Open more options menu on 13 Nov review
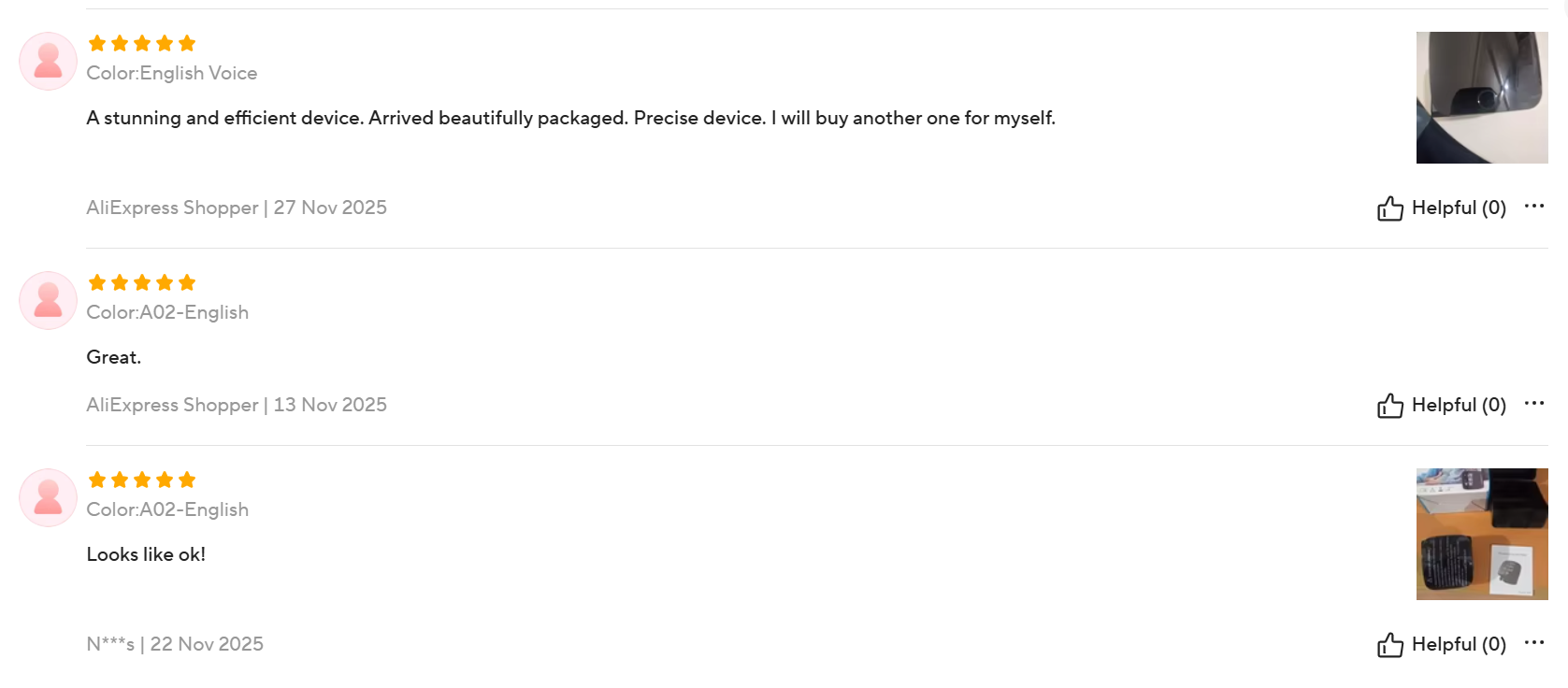Screen dimensions: 1568x688 (1533, 403)
